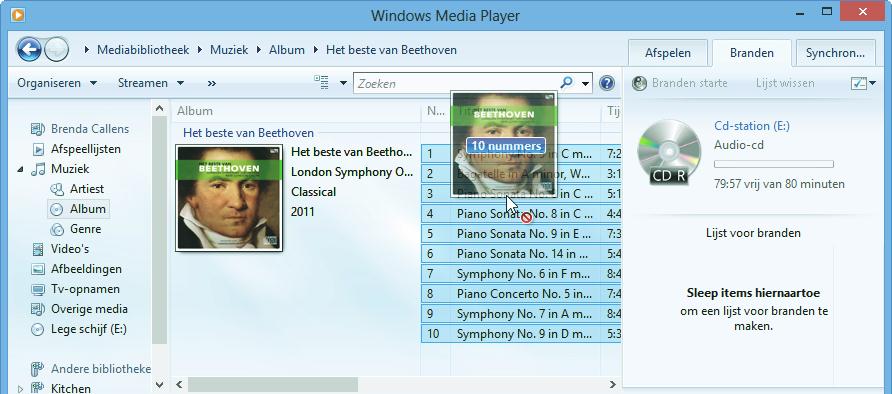
Task: Select Album in the breadcrumb
Action: pos(287,50)
